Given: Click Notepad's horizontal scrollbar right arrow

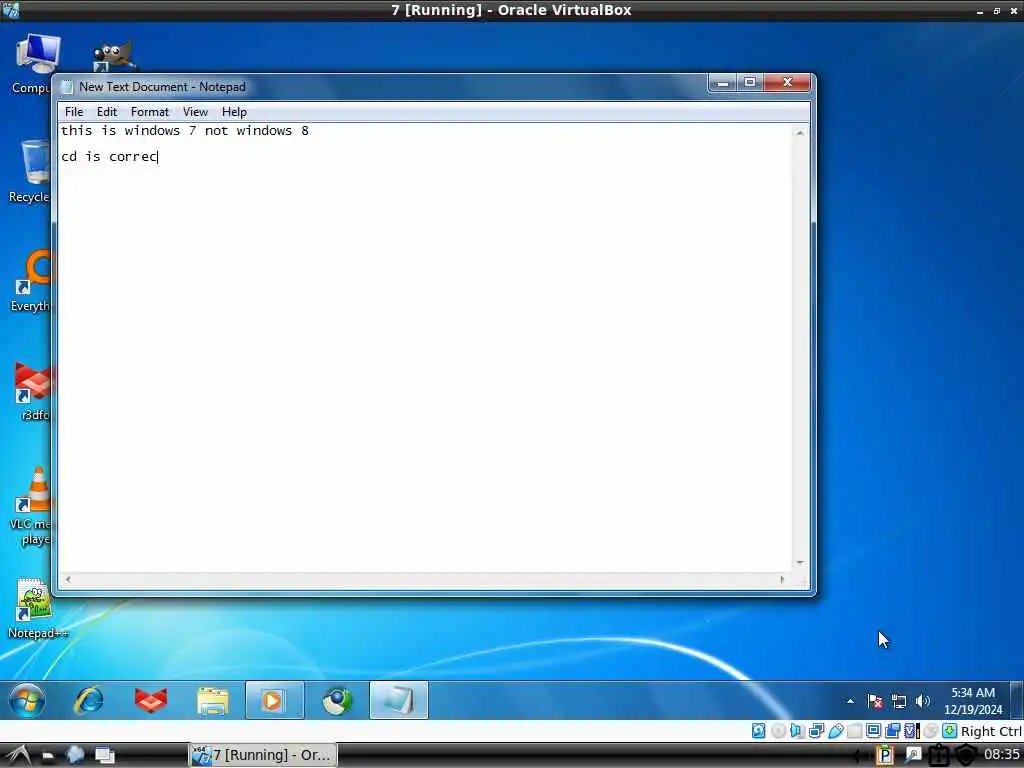Looking at the screenshot, I should point(782,579).
